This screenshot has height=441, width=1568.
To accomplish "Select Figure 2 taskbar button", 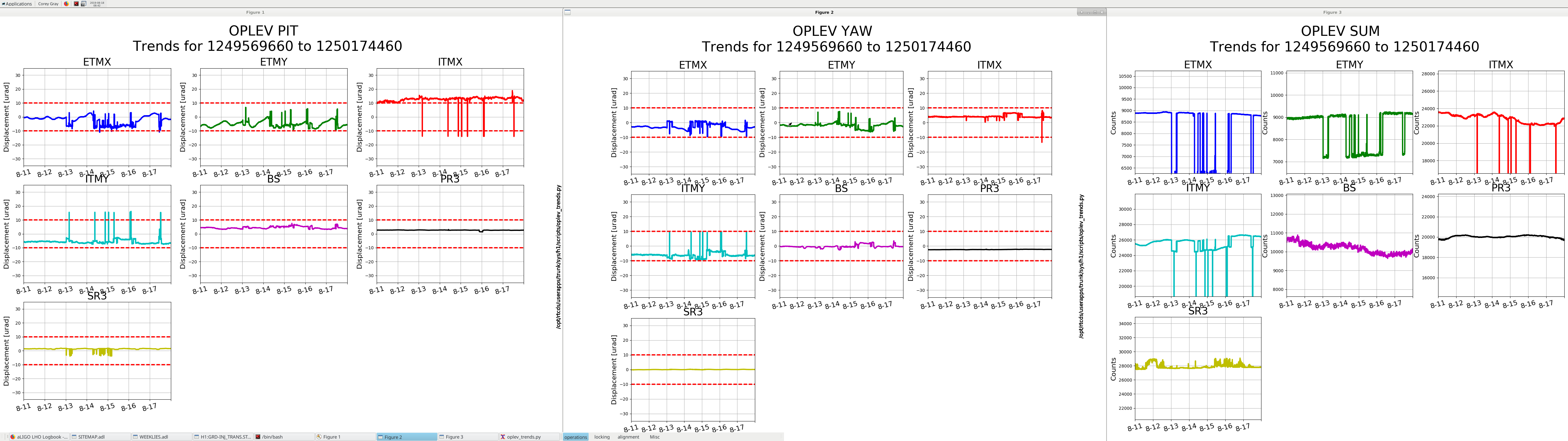I will tap(407, 437).
